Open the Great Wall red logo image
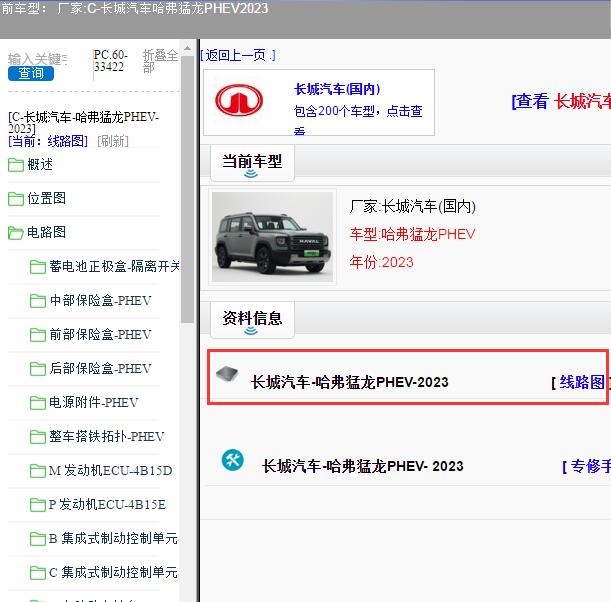The image size is (611, 602). pos(239,100)
